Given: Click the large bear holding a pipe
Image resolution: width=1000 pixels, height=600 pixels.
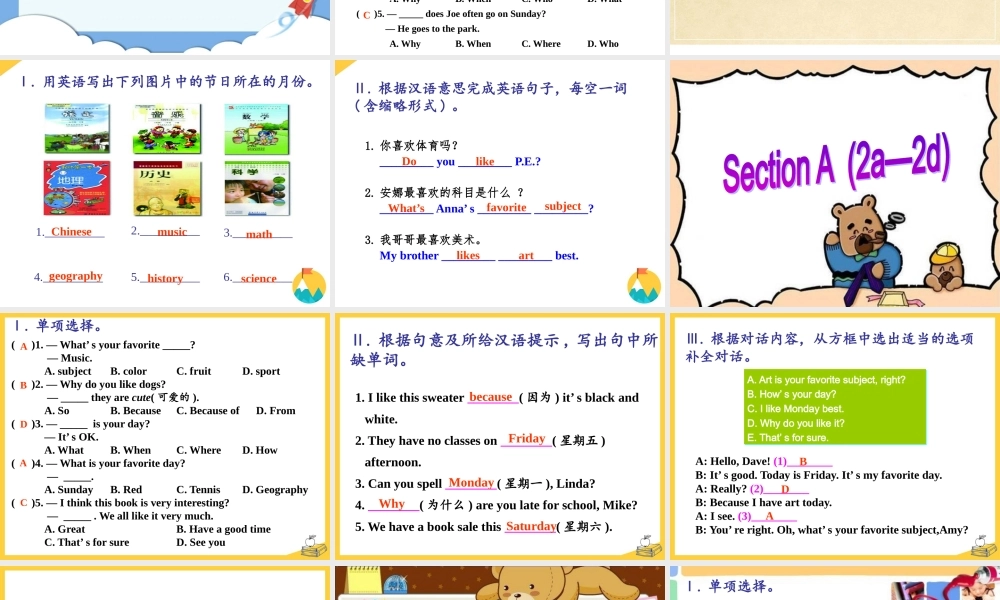Looking at the screenshot, I should [863, 250].
